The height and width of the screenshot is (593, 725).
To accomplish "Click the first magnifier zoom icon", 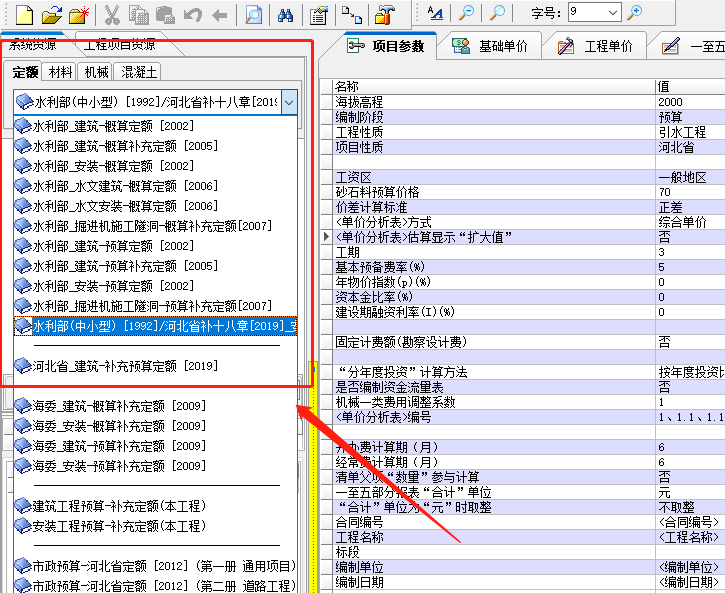I will 466,13.
